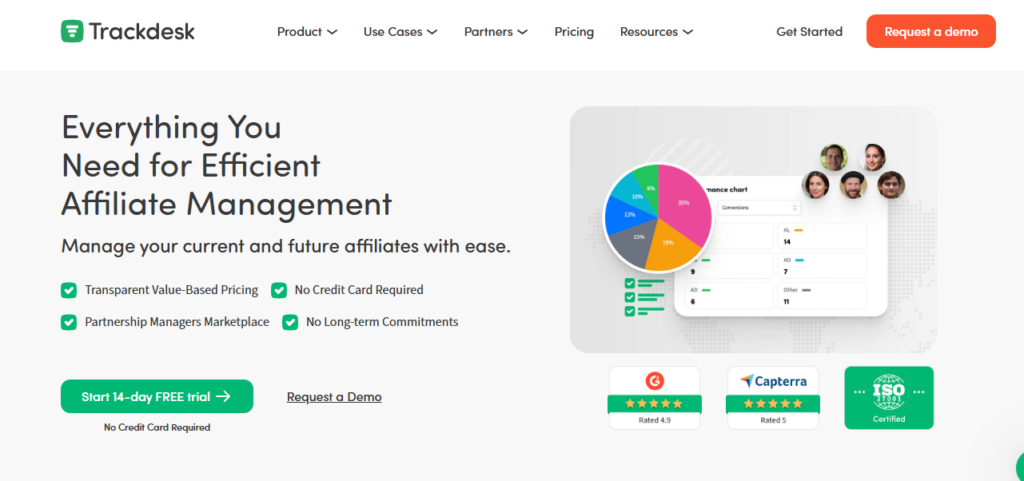This screenshot has width=1024, height=481.
Task: Click the Trackdesk logo icon
Action: click(x=72, y=31)
